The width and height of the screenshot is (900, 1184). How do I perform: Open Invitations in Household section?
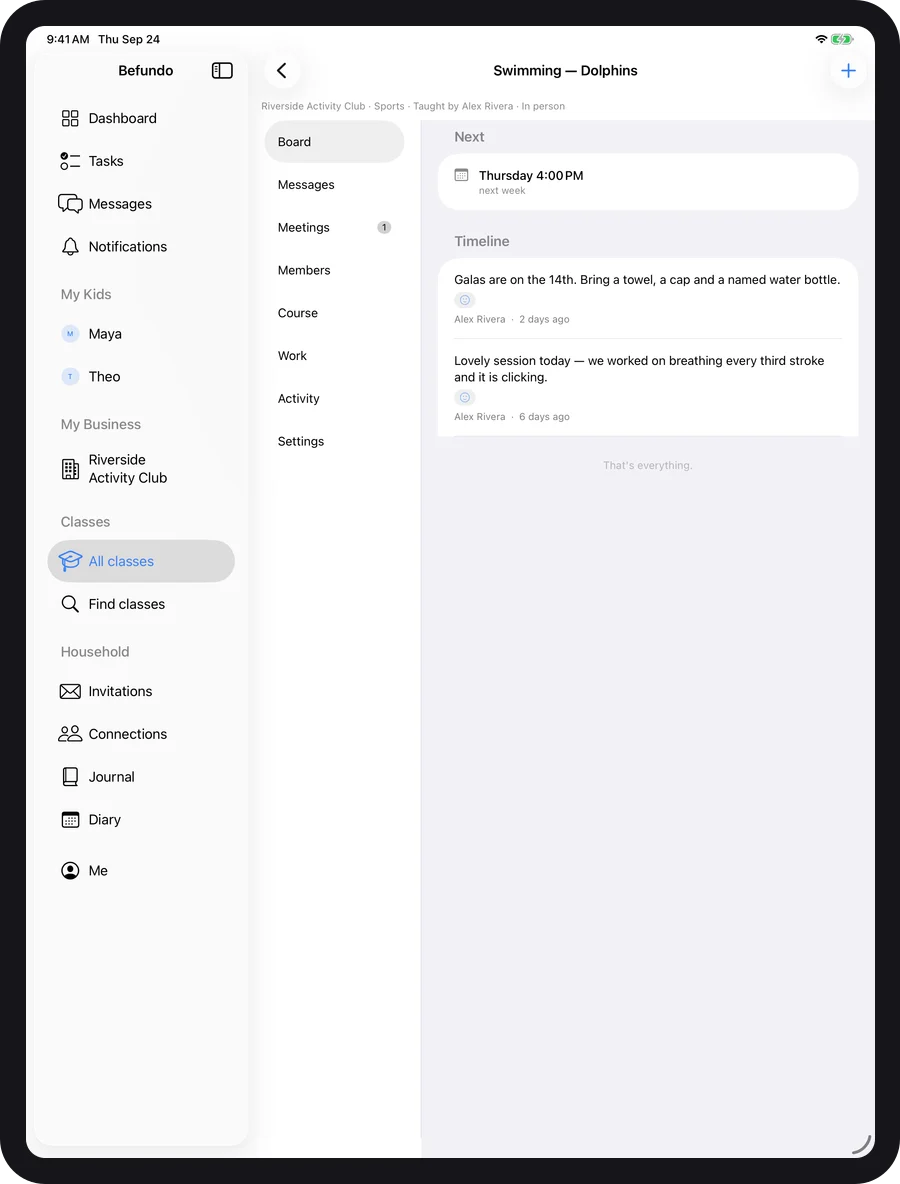coord(141,691)
